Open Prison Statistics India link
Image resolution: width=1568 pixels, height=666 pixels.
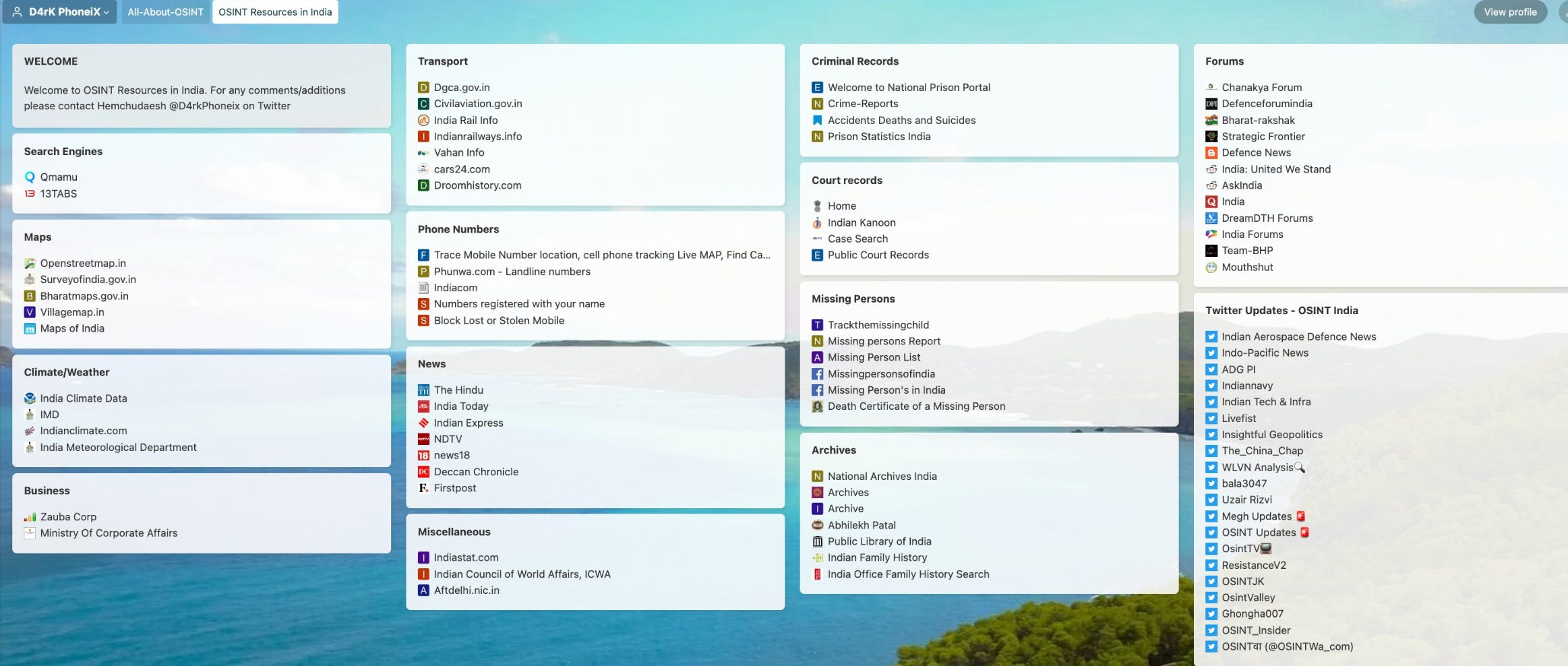point(879,136)
